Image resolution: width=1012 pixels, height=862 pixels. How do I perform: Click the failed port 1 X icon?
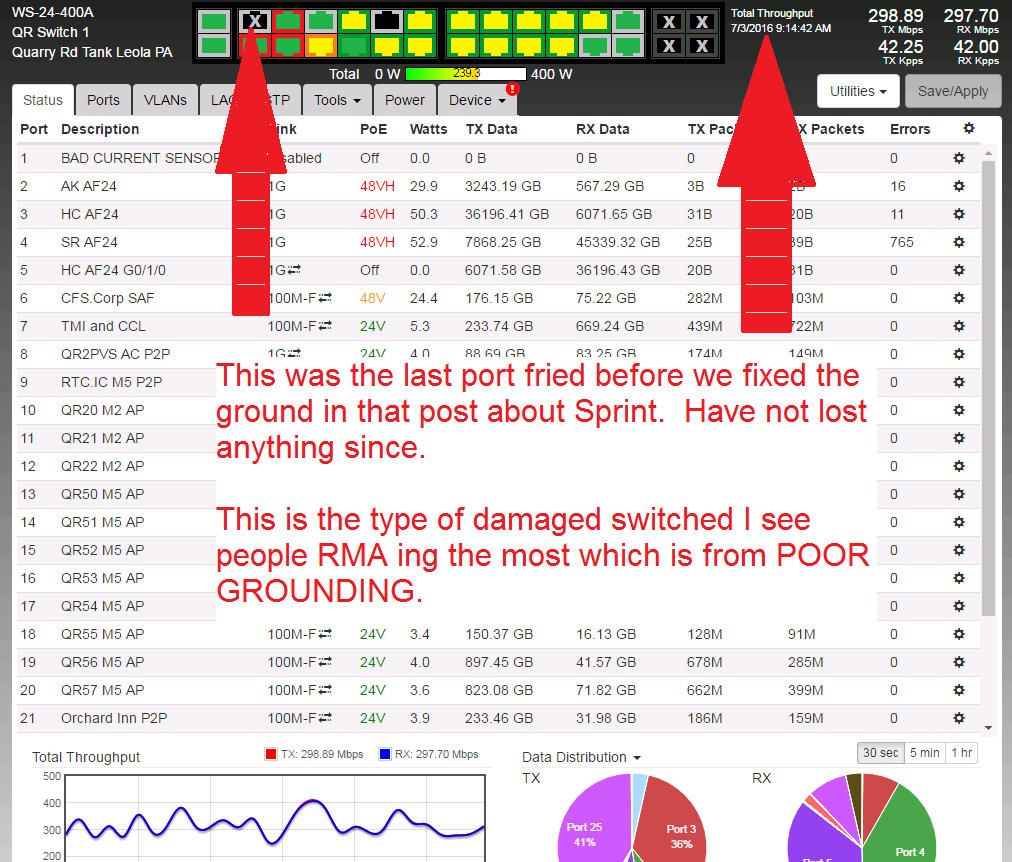[x=254, y=21]
